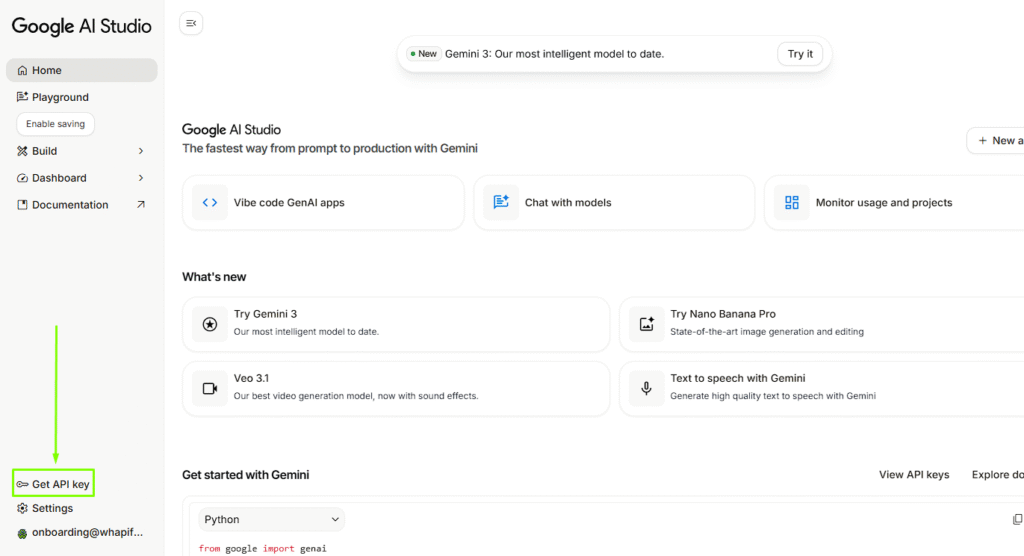Click Get API key
Image resolution: width=1024 pixels, height=556 pixels.
pos(54,483)
